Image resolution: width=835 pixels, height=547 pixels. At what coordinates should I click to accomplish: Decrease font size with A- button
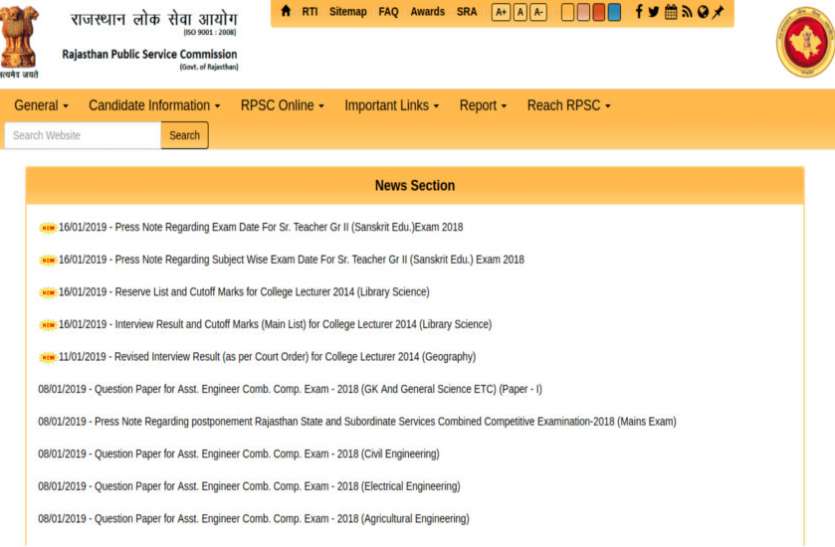[x=538, y=12]
